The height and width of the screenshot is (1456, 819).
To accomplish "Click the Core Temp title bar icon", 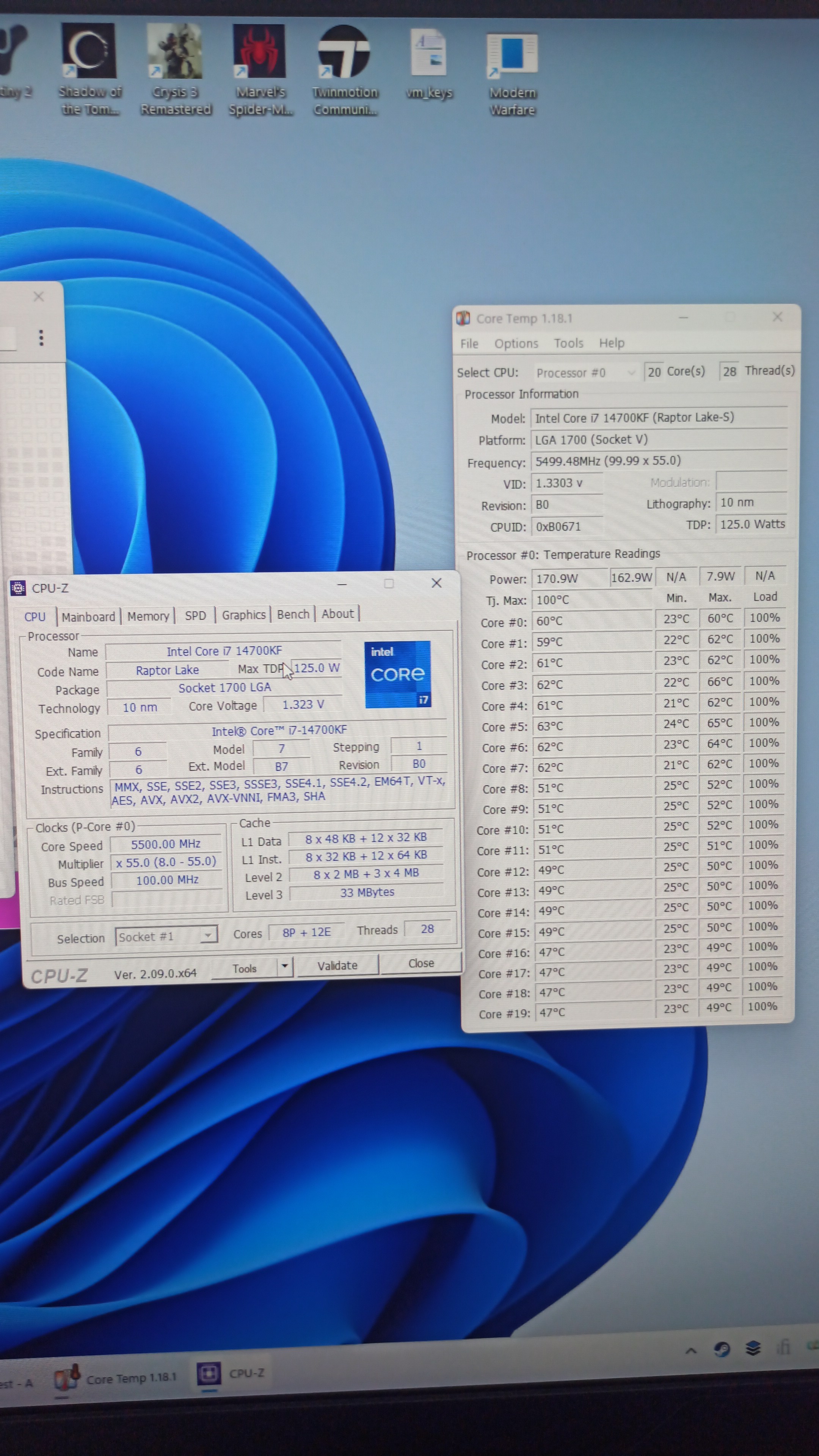I will click(x=463, y=318).
